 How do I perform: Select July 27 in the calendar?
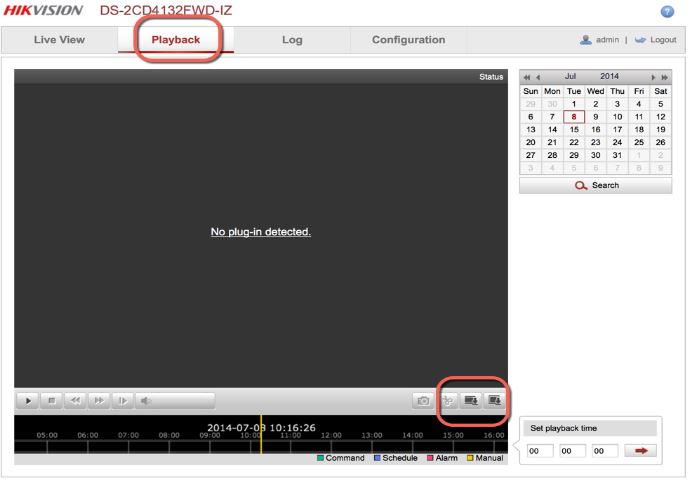point(530,155)
